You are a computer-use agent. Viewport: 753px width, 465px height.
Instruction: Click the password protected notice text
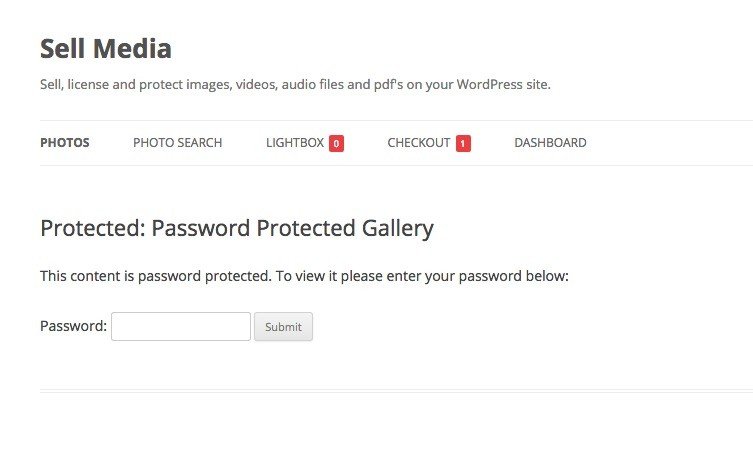pyautogui.click(x=304, y=276)
